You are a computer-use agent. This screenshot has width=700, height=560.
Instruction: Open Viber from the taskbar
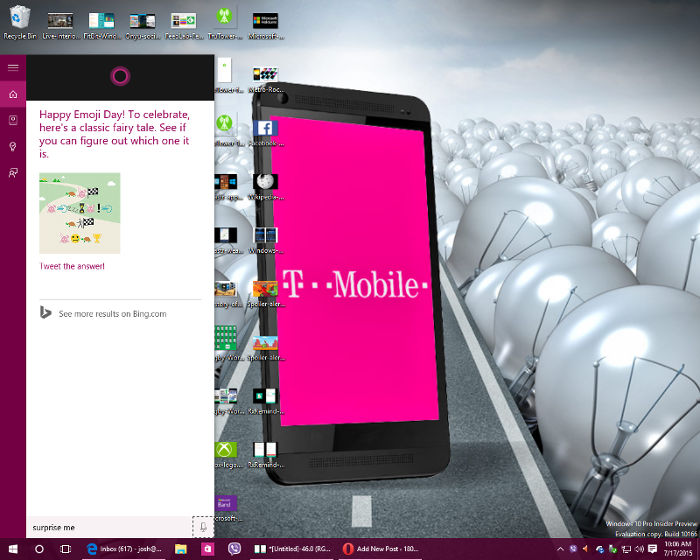coord(234,549)
